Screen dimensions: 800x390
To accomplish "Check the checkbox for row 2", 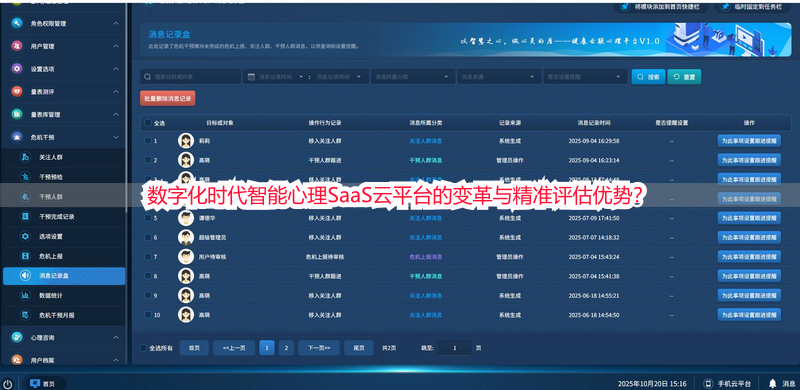I will pyautogui.click(x=148, y=160).
